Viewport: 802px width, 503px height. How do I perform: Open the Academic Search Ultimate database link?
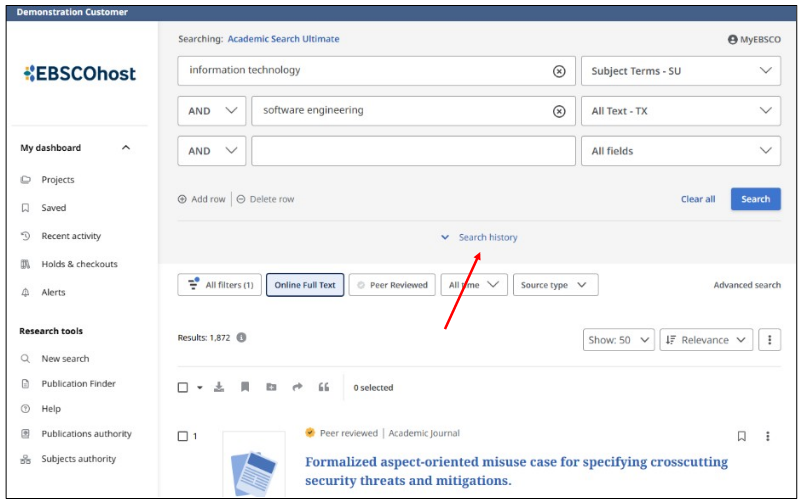coord(283,39)
